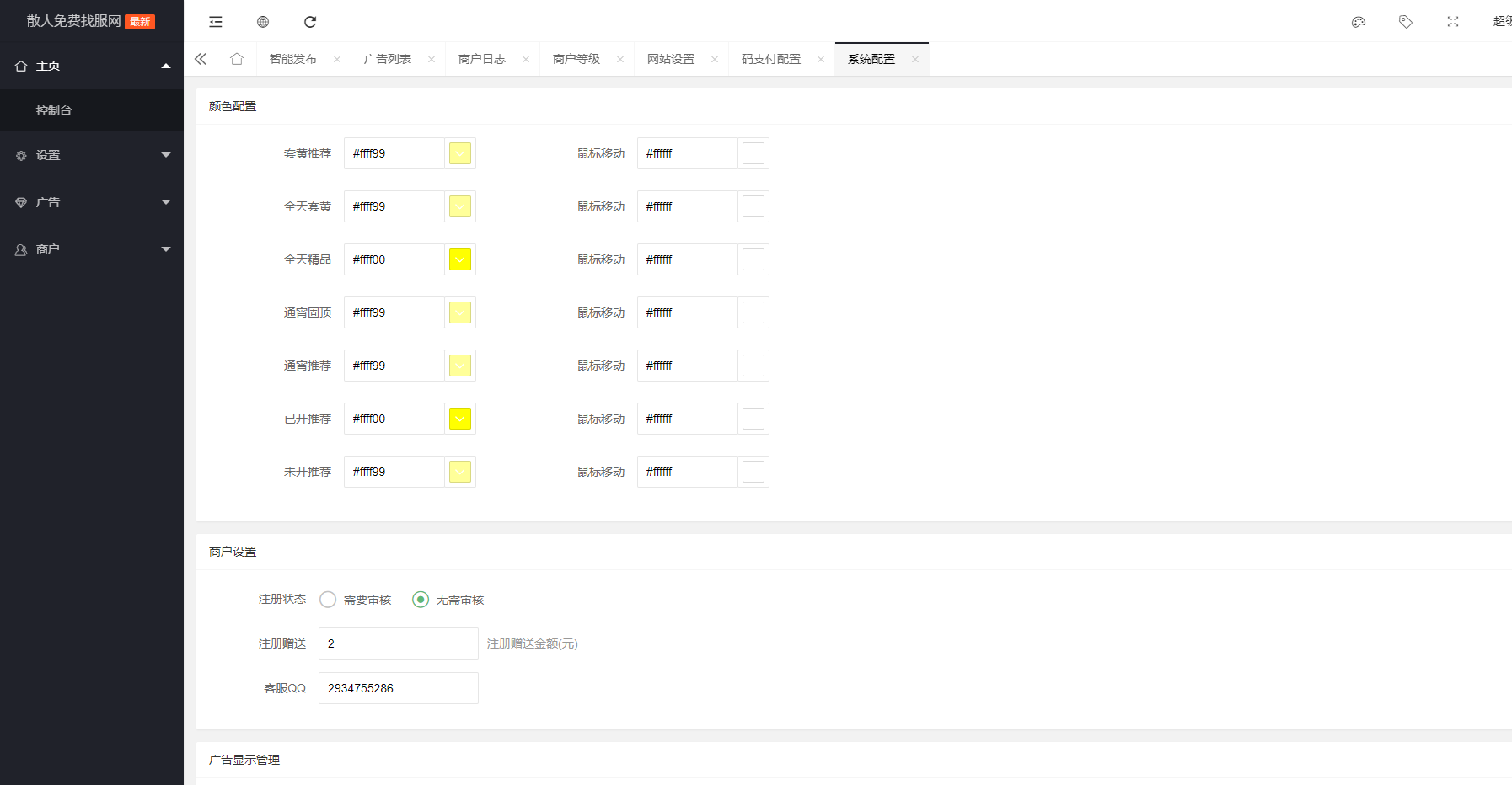Open color picker for 通宵固顶
Image resolution: width=1512 pixels, height=785 pixels.
[x=460, y=312]
